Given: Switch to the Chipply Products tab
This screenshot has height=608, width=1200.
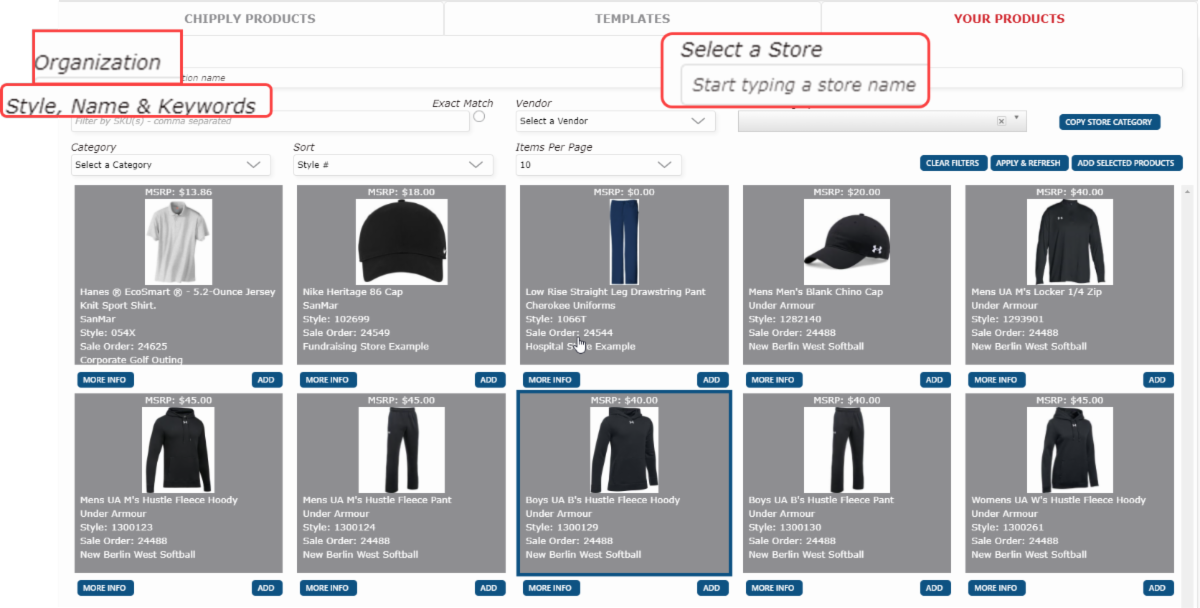Looking at the screenshot, I should point(250,18).
